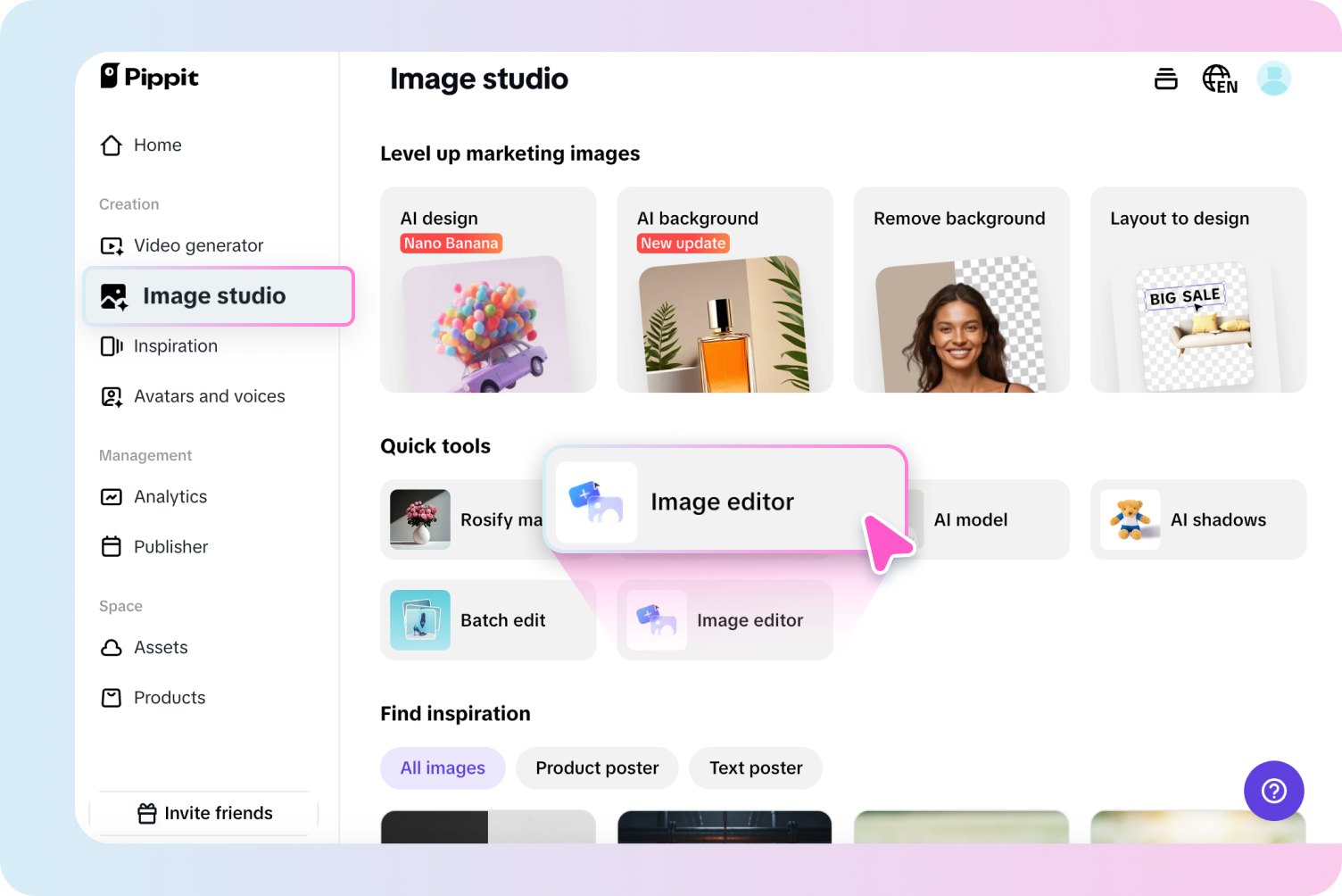
Task: Select the Text poster filter
Action: [756, 768]
